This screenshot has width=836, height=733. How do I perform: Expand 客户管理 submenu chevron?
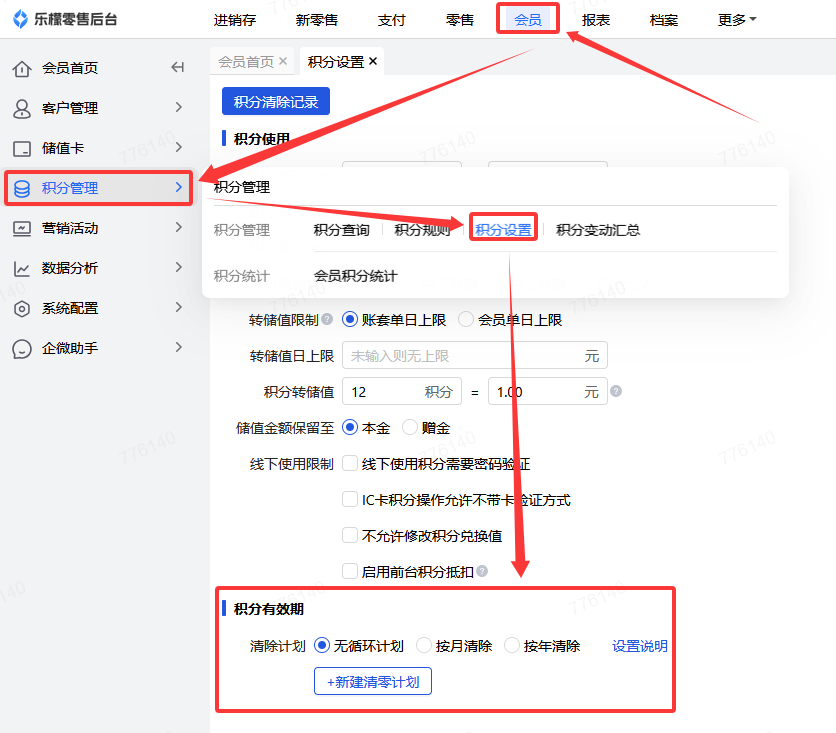click(x=179, y=107)
